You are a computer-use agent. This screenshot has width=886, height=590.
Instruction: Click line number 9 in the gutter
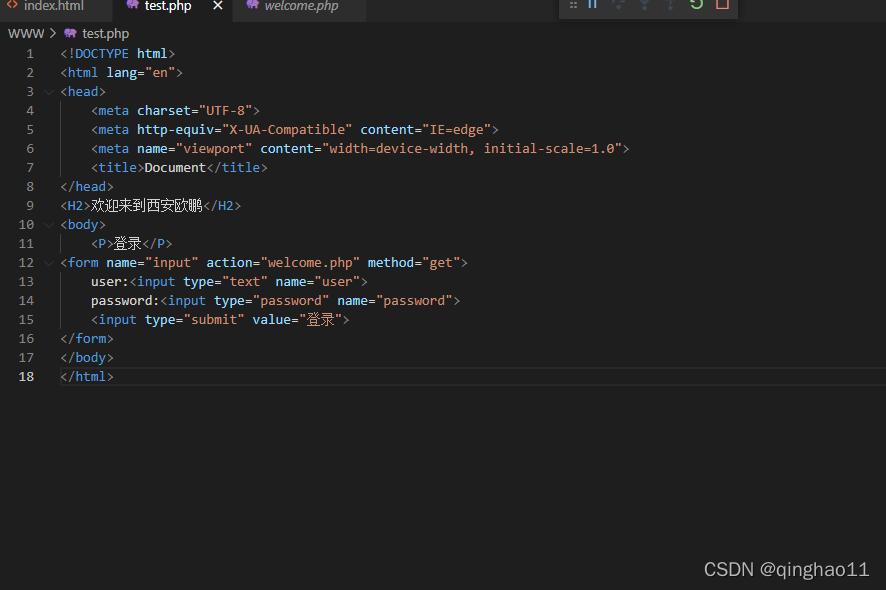29,206
